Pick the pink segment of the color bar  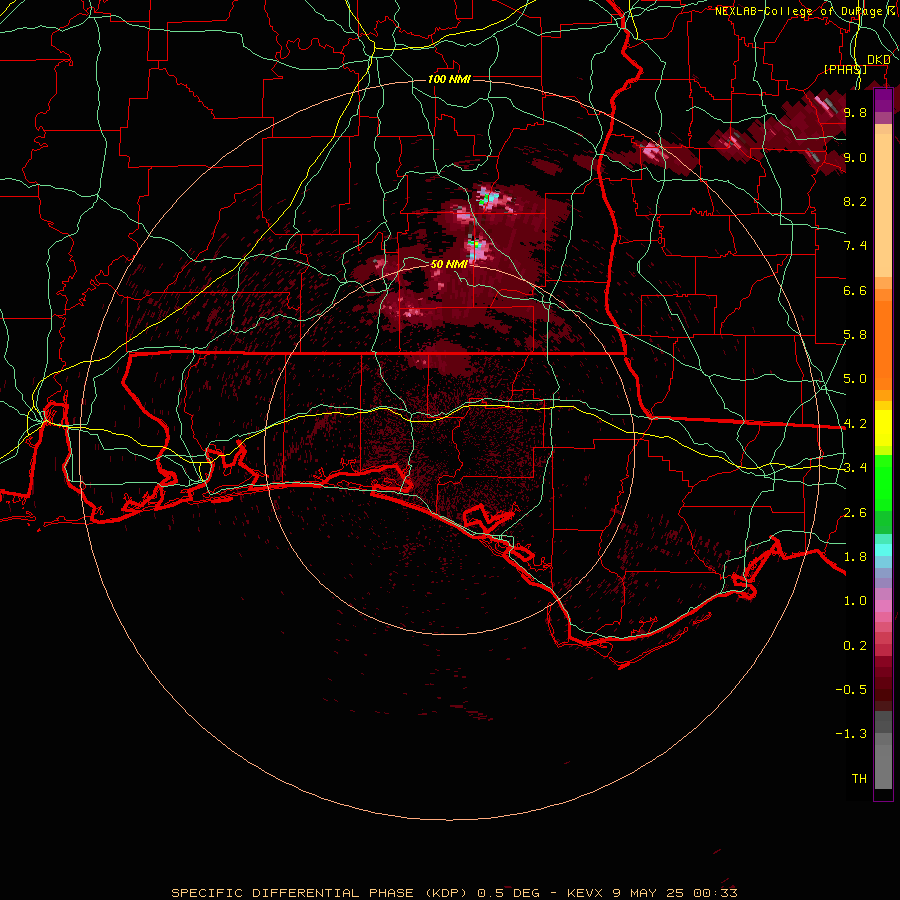[883, 605]
